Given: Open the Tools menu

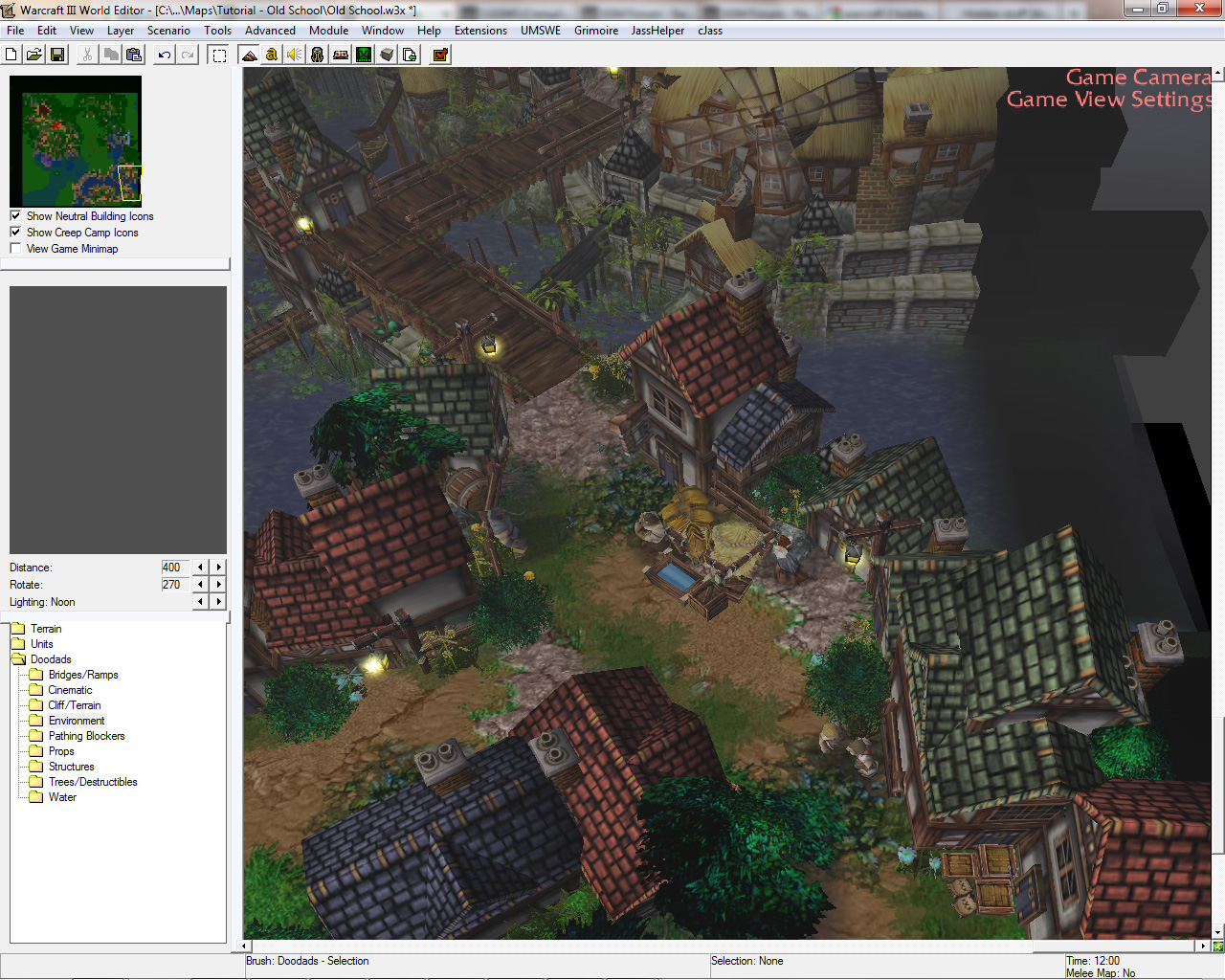Looking at the screenshot, I should pos(218,31).
